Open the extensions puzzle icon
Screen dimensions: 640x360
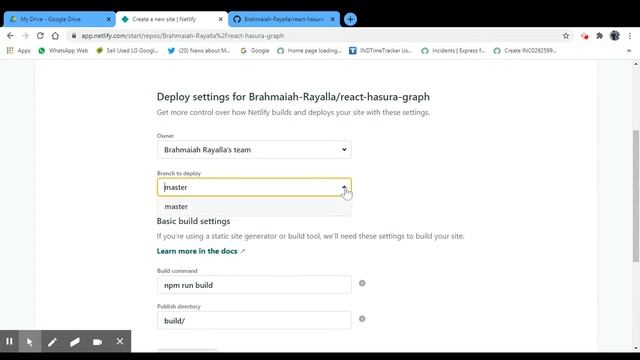(599, 36)
